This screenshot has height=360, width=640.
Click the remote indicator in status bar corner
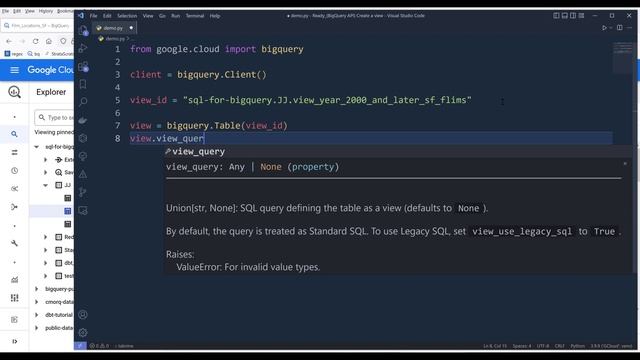(x=80, y=346)
